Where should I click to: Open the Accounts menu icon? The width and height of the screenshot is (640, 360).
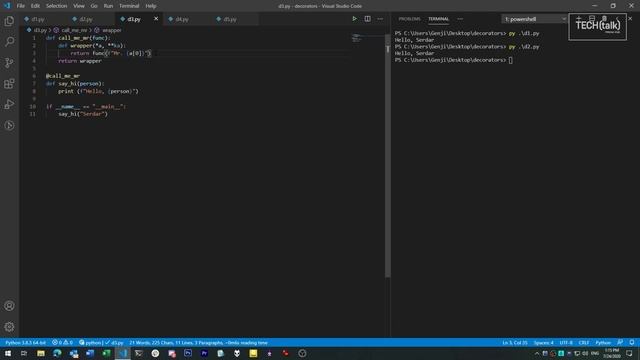[9, 306]
